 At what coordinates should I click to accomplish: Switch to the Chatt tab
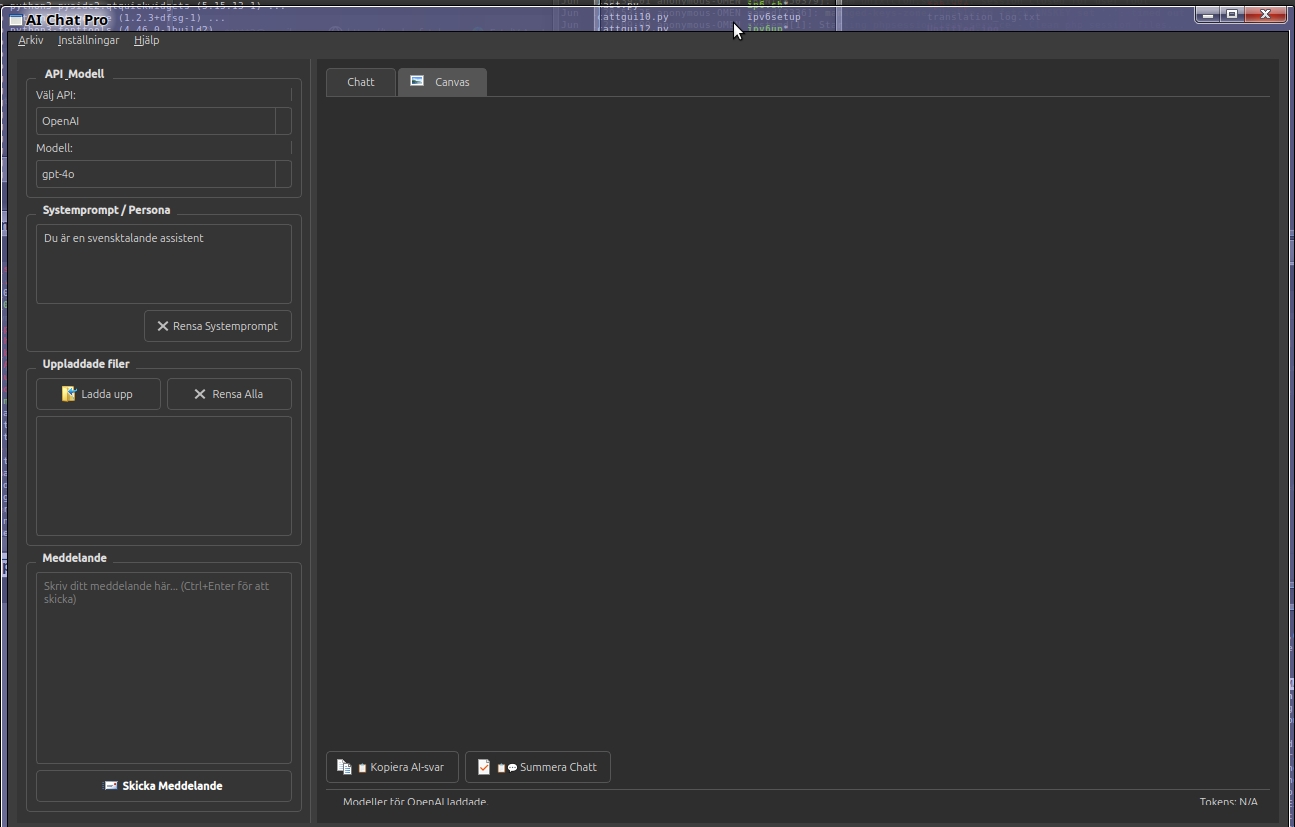coord(361,82)
